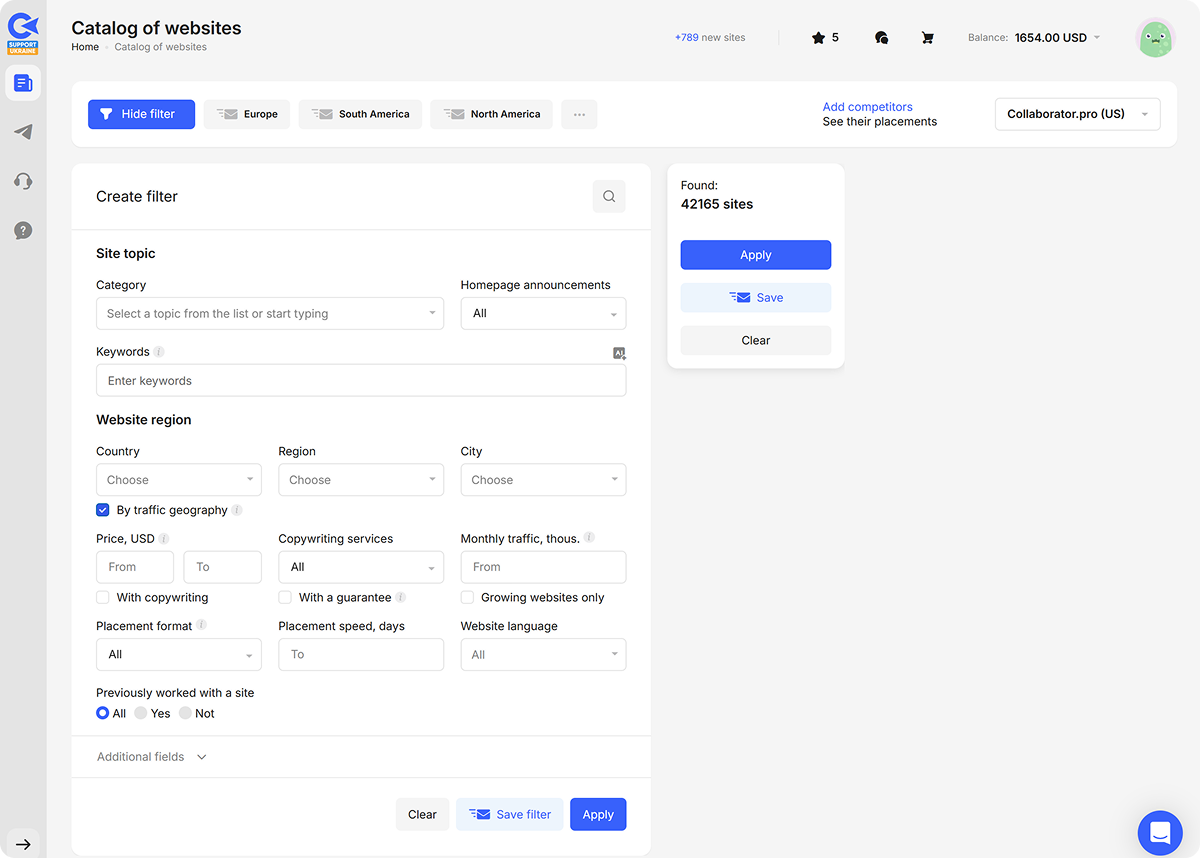
Task: Click the AI keyword generator icon
Action: point(620,353)
